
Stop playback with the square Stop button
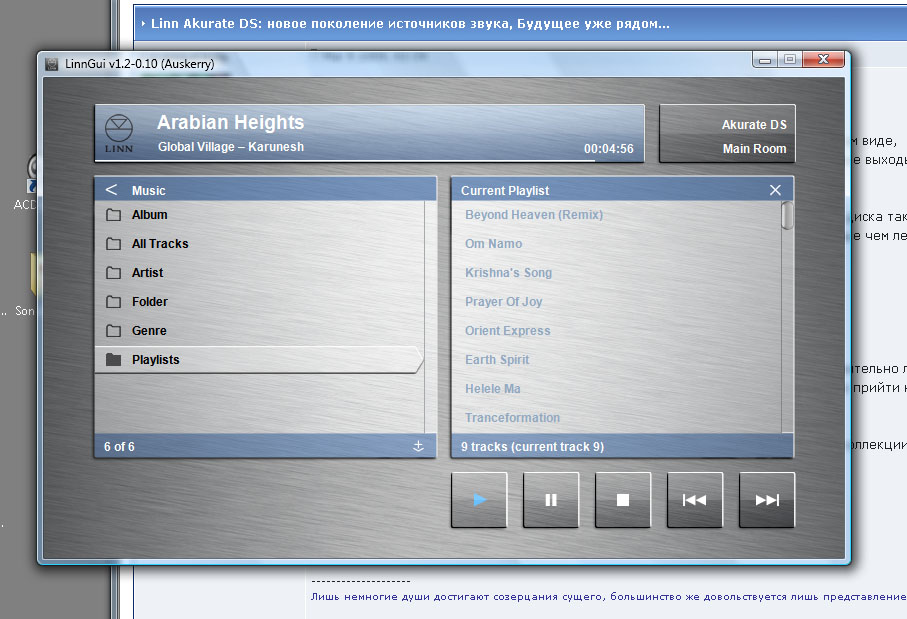[623, 500]
